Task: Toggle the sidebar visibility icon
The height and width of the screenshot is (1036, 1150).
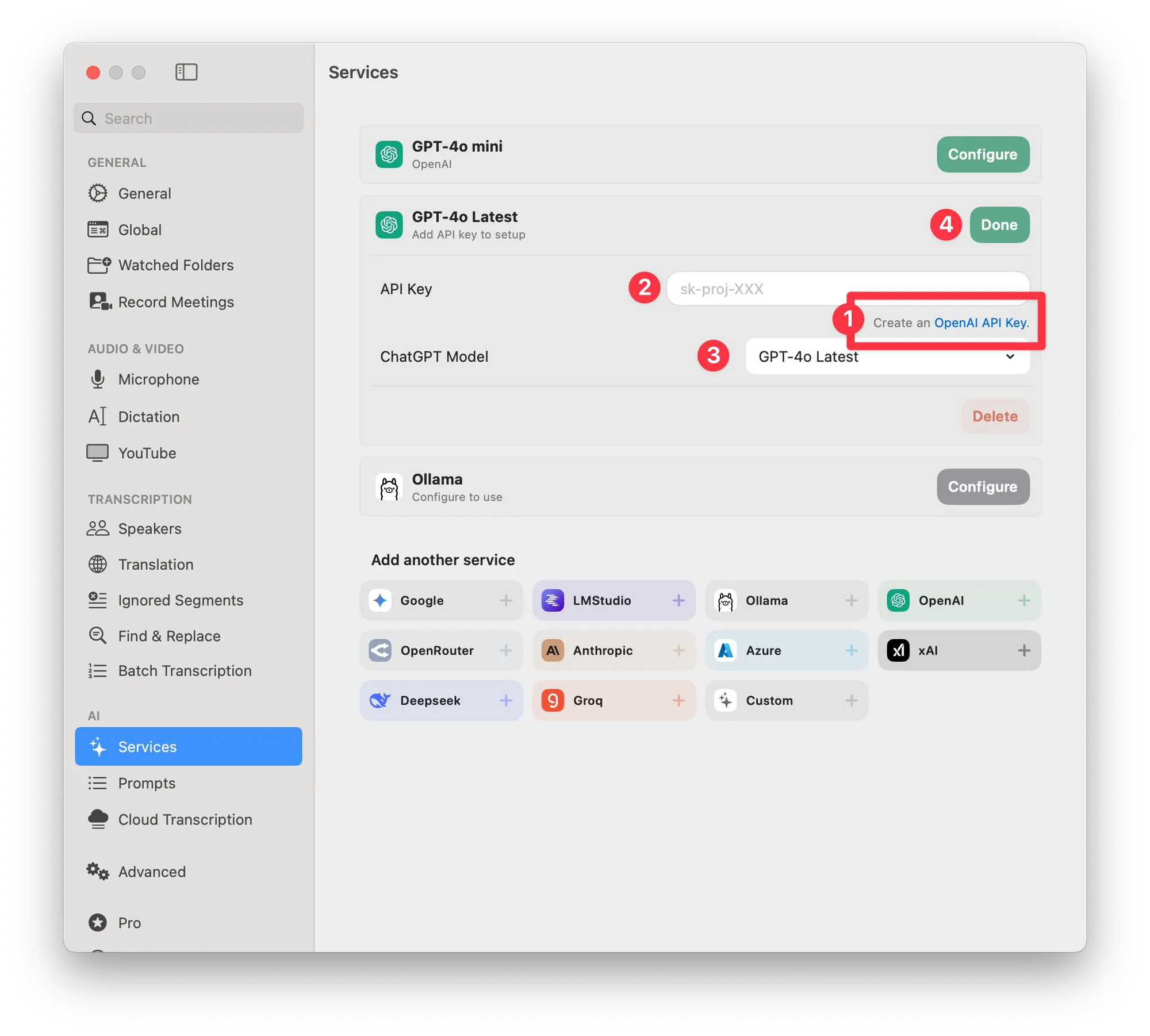Action: tap(186, 72)
